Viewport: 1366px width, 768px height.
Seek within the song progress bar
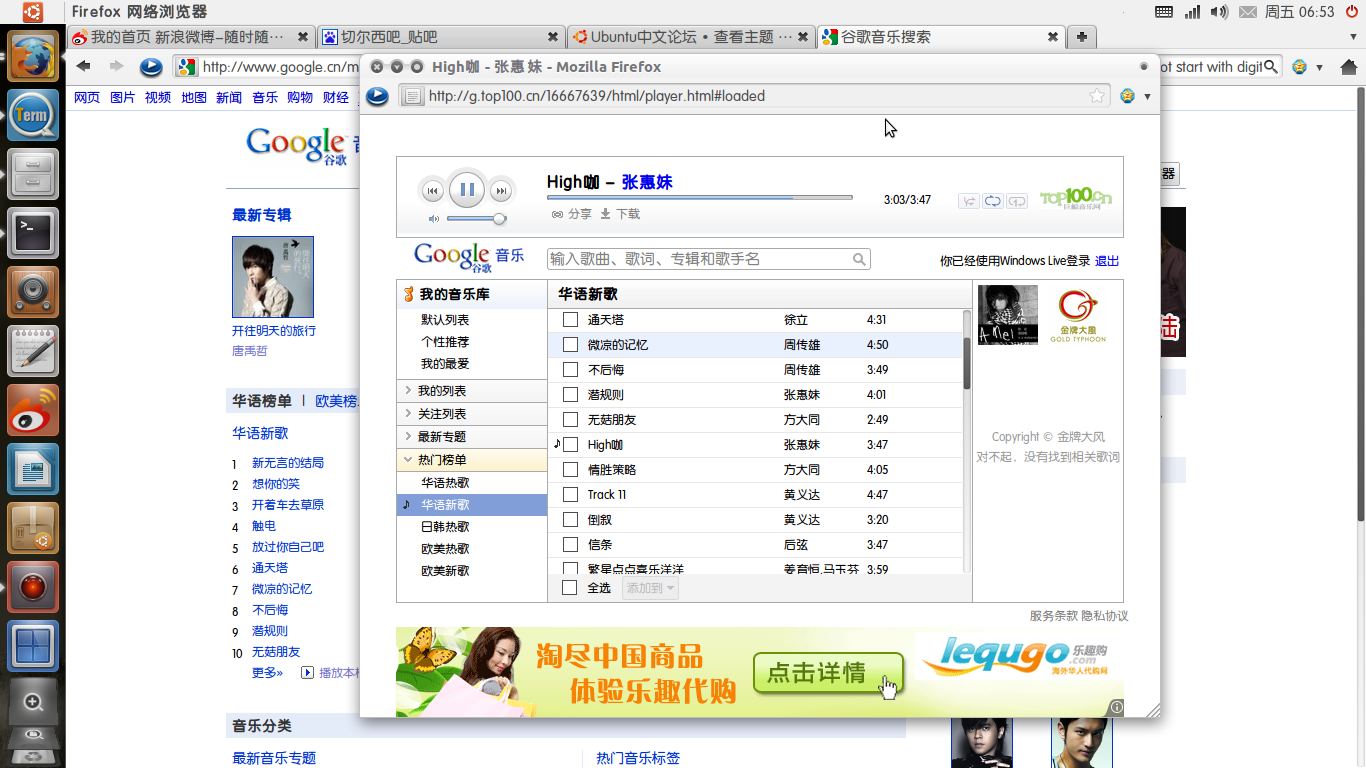click(700, 198)
